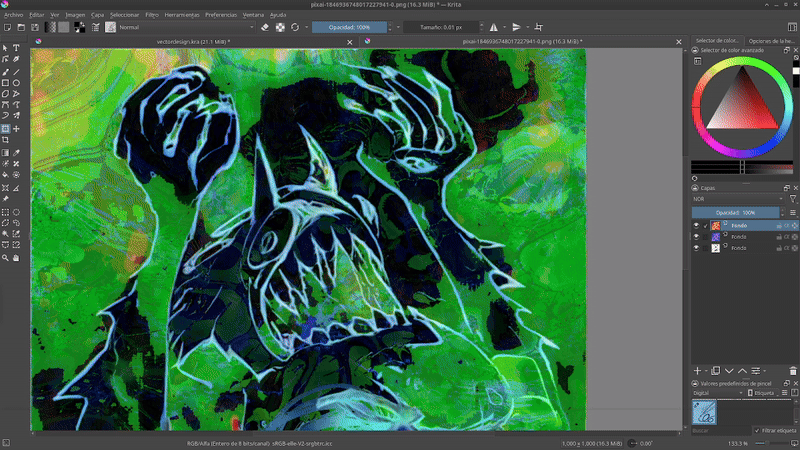Click the Buscar preset search field
The width and height of the screenshot is (800, 450).
(721, 431)
